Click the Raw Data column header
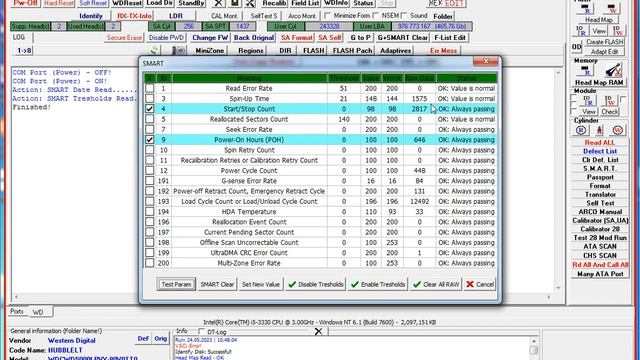 [x=420, y=78]
